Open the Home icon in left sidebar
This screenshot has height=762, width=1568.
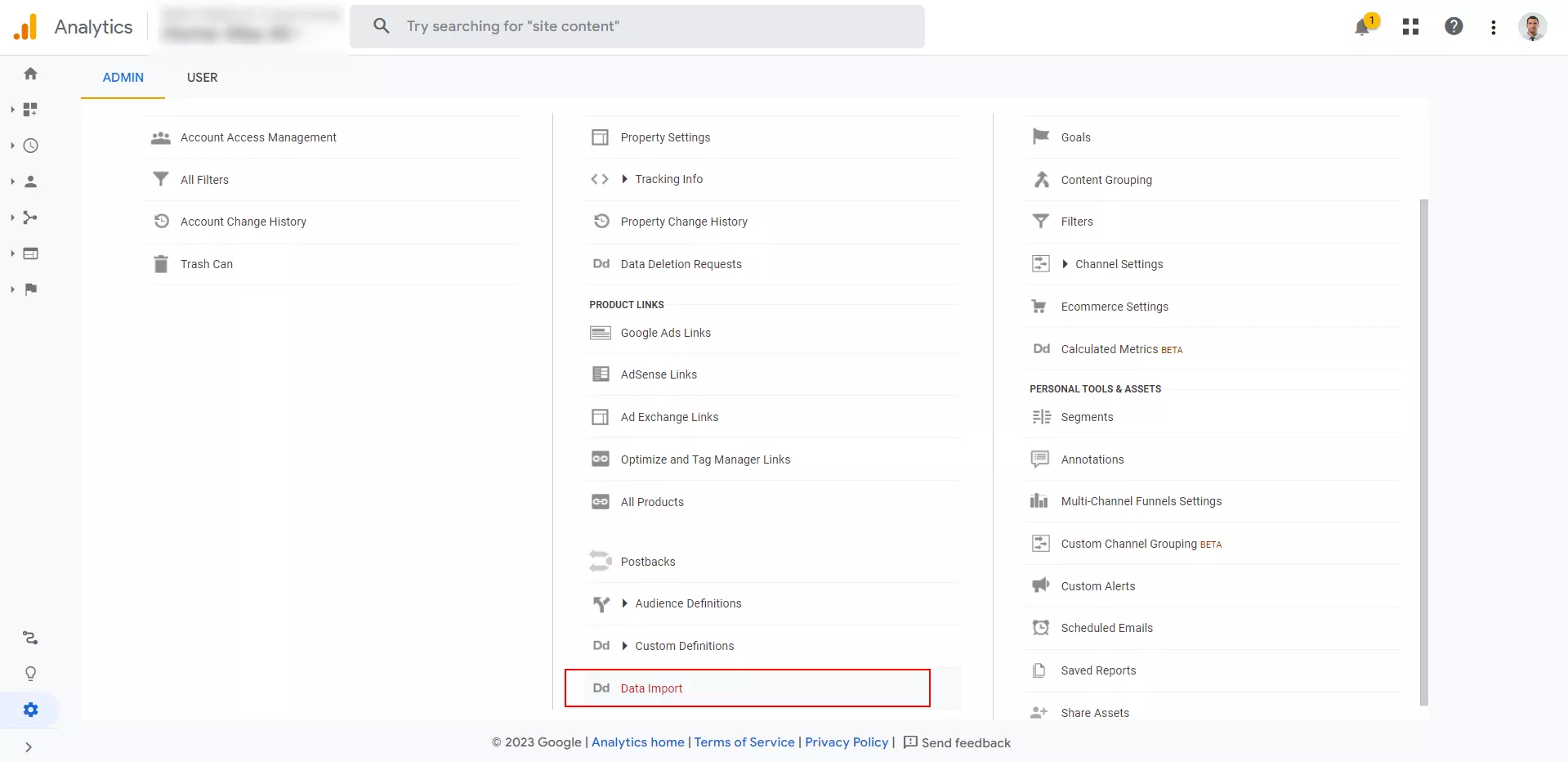[x=30, y=74]
